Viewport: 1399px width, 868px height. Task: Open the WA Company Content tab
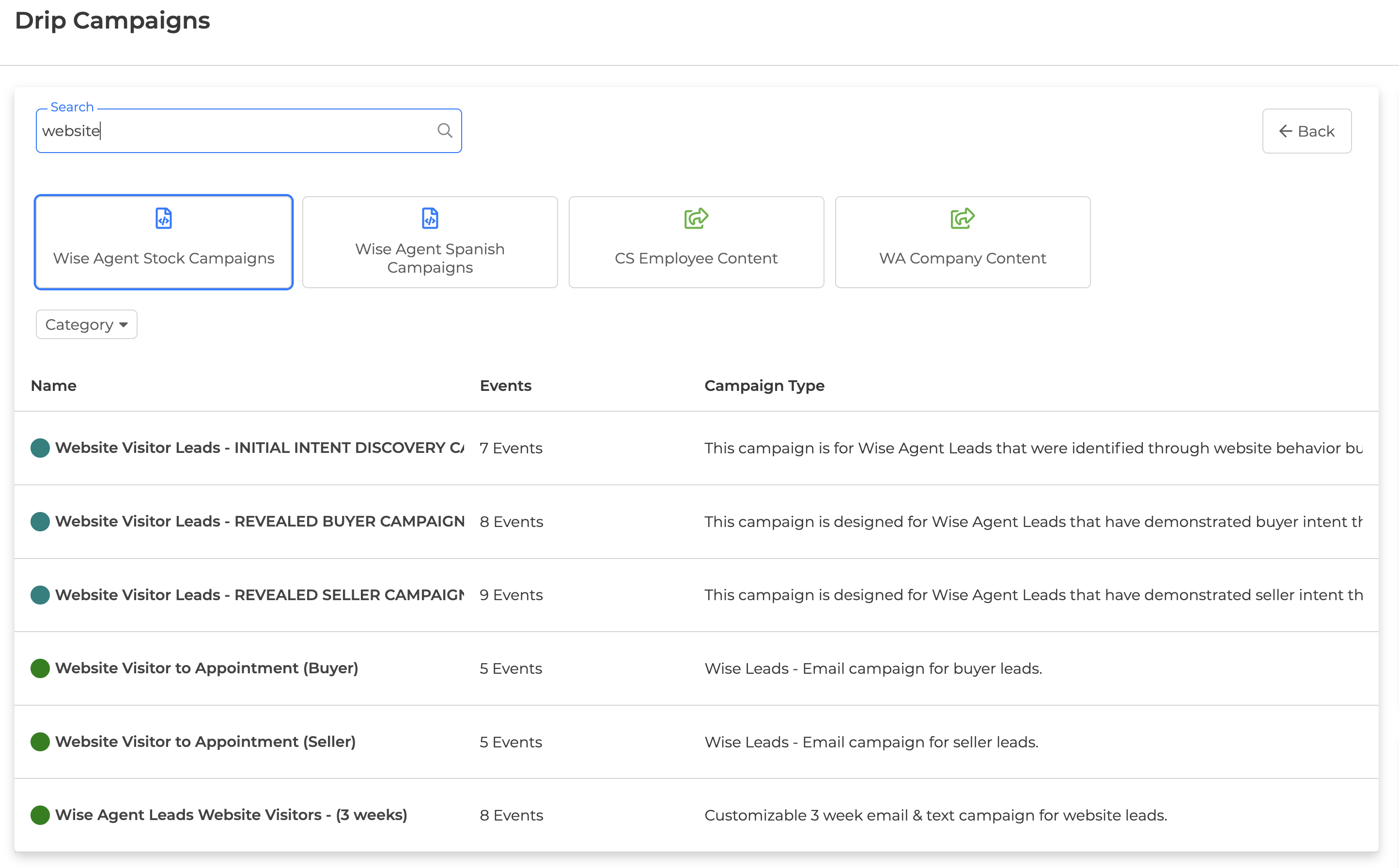(x=963, y=242)
